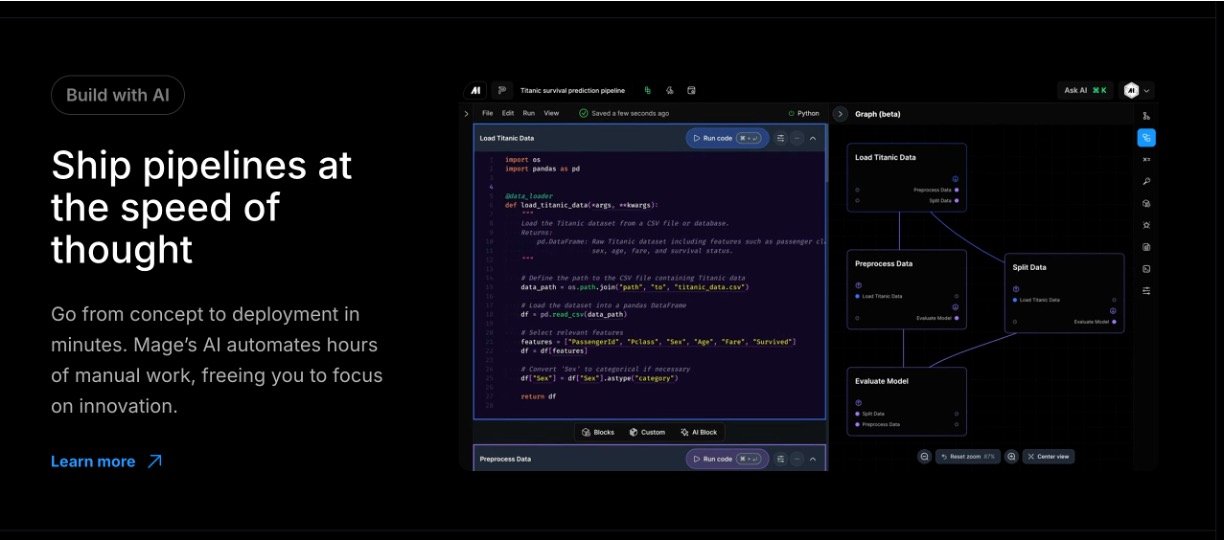
Task: Click the Mage logo icon in editor header
Action: pyautogui.click(x=477, y=90)
